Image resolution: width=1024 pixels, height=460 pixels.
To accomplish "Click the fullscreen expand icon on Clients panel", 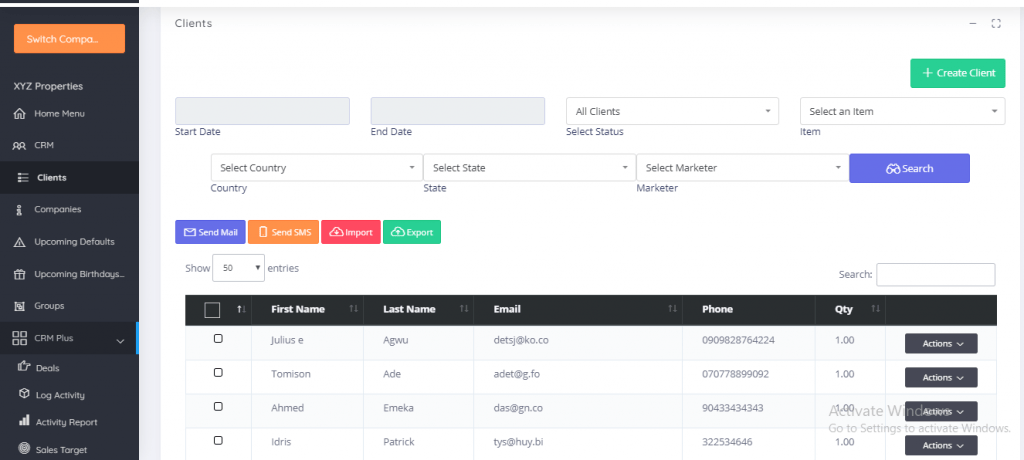I will point(995,23).
